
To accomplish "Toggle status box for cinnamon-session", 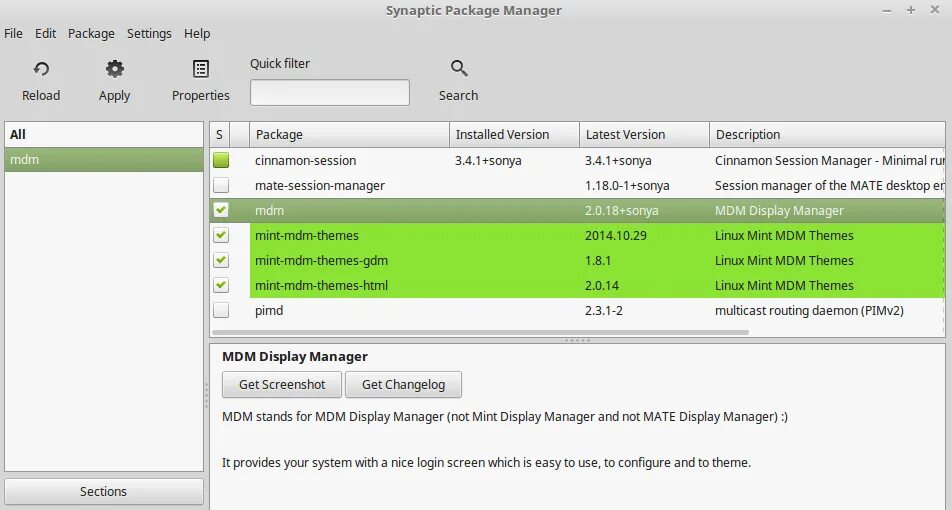I will click(221, 160).
